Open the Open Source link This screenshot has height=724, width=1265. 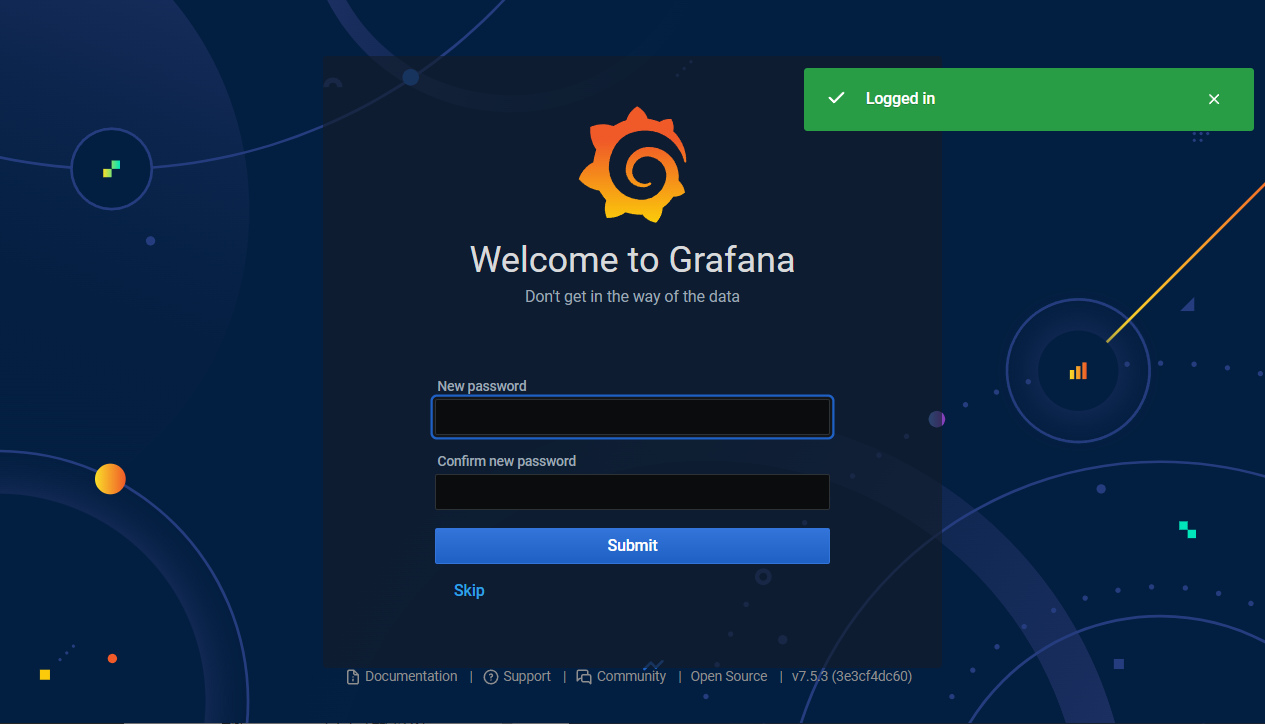coord(729,677)
